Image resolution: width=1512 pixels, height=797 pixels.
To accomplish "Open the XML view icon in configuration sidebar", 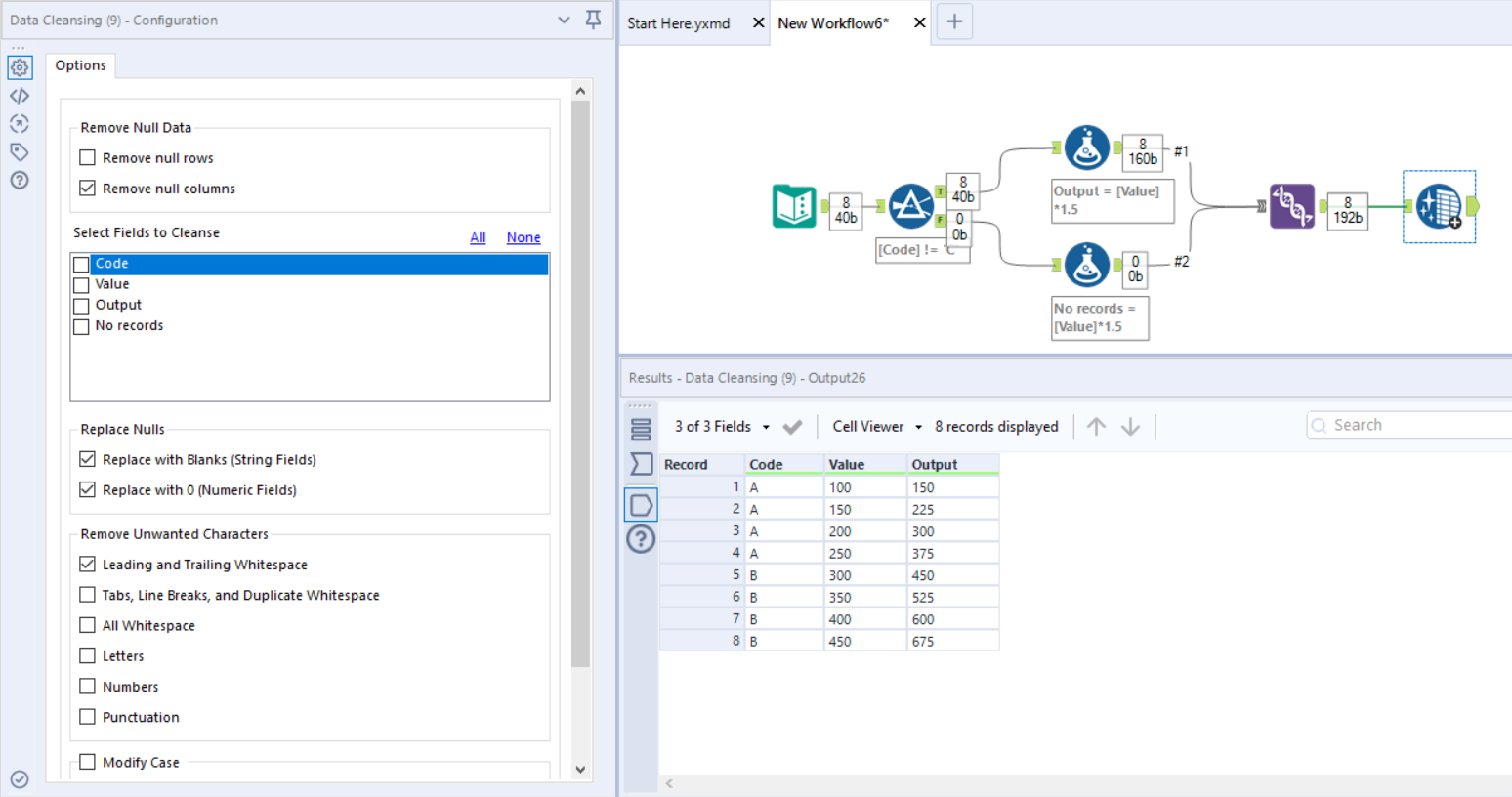I will coord(20,96).
